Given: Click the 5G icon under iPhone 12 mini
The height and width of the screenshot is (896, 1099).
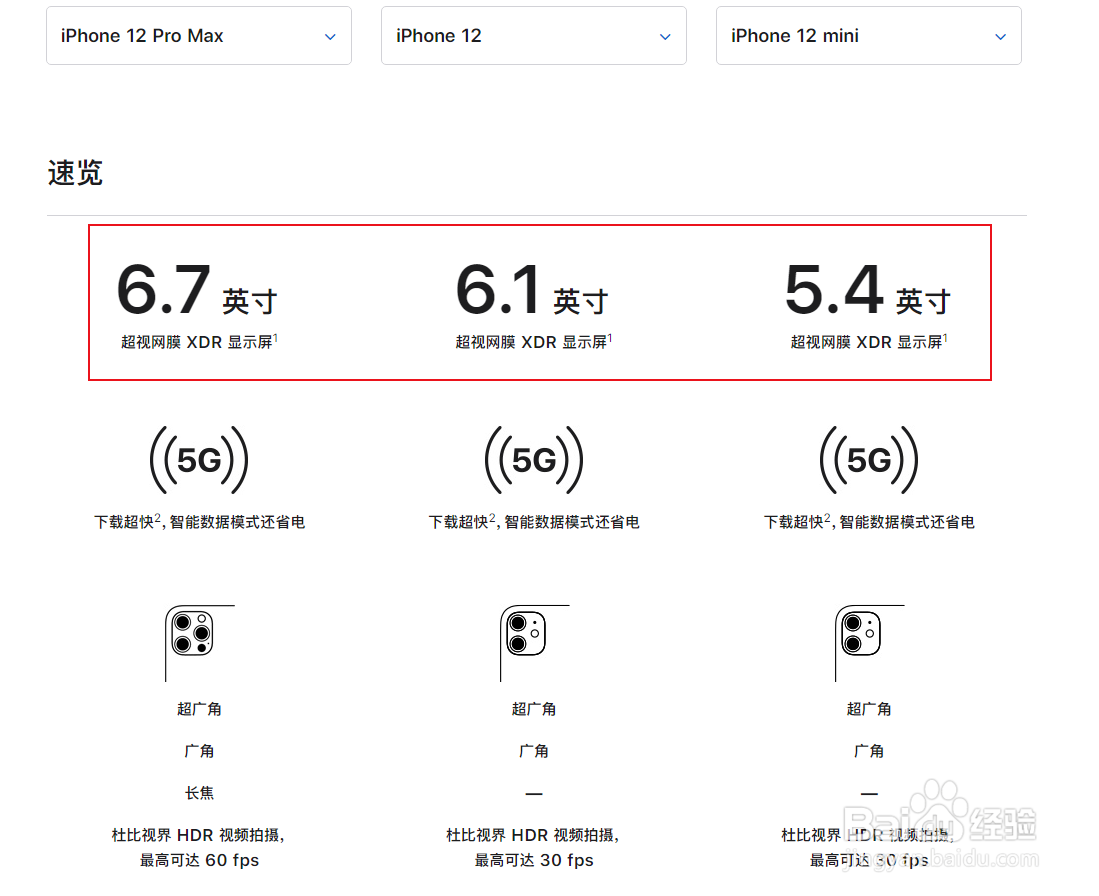Looking at the screenshot, I should tap(869, 460).
